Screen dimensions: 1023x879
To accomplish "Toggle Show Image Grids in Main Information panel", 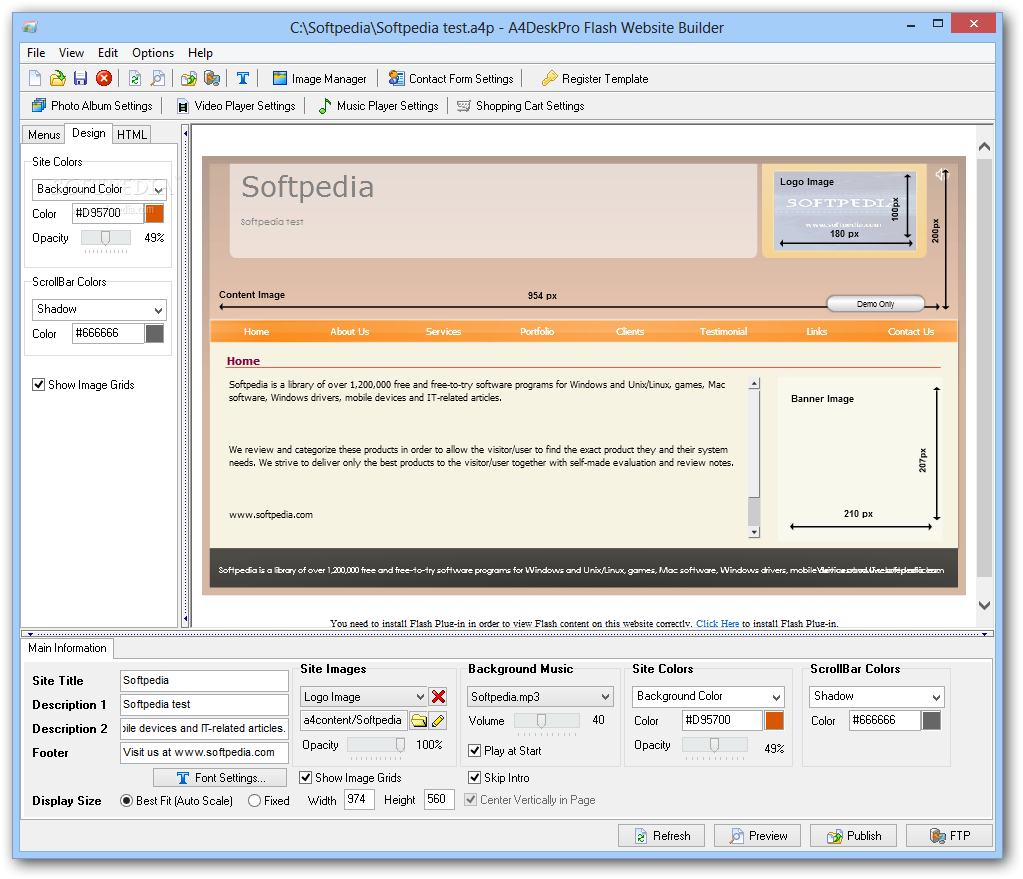I will point(305,778).
